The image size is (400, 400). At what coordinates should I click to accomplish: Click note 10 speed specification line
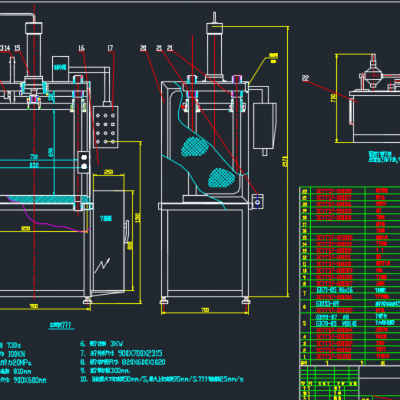162,379
